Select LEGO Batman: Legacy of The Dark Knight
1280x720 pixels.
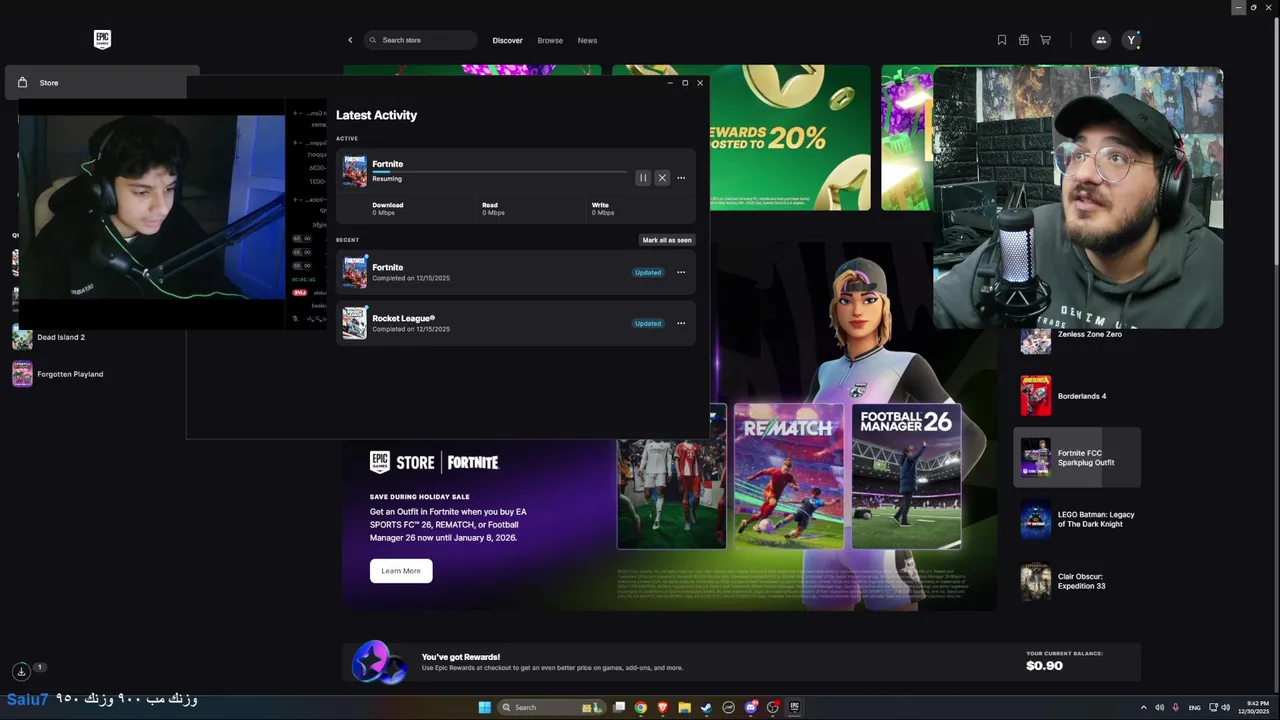[1077, 520]
